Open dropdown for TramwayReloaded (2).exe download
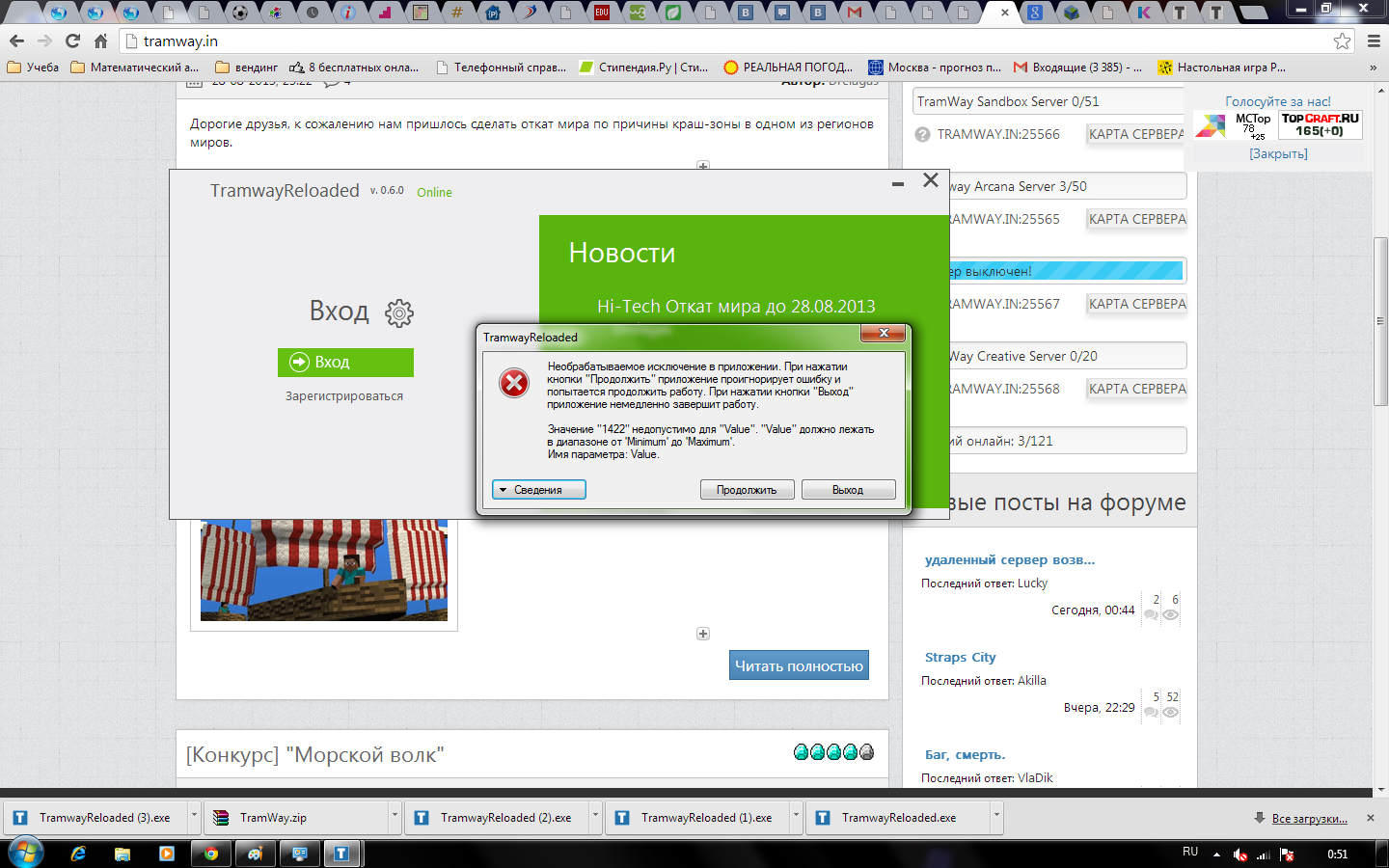Screen dimensions: 1389x868 [x=595, y=817]
